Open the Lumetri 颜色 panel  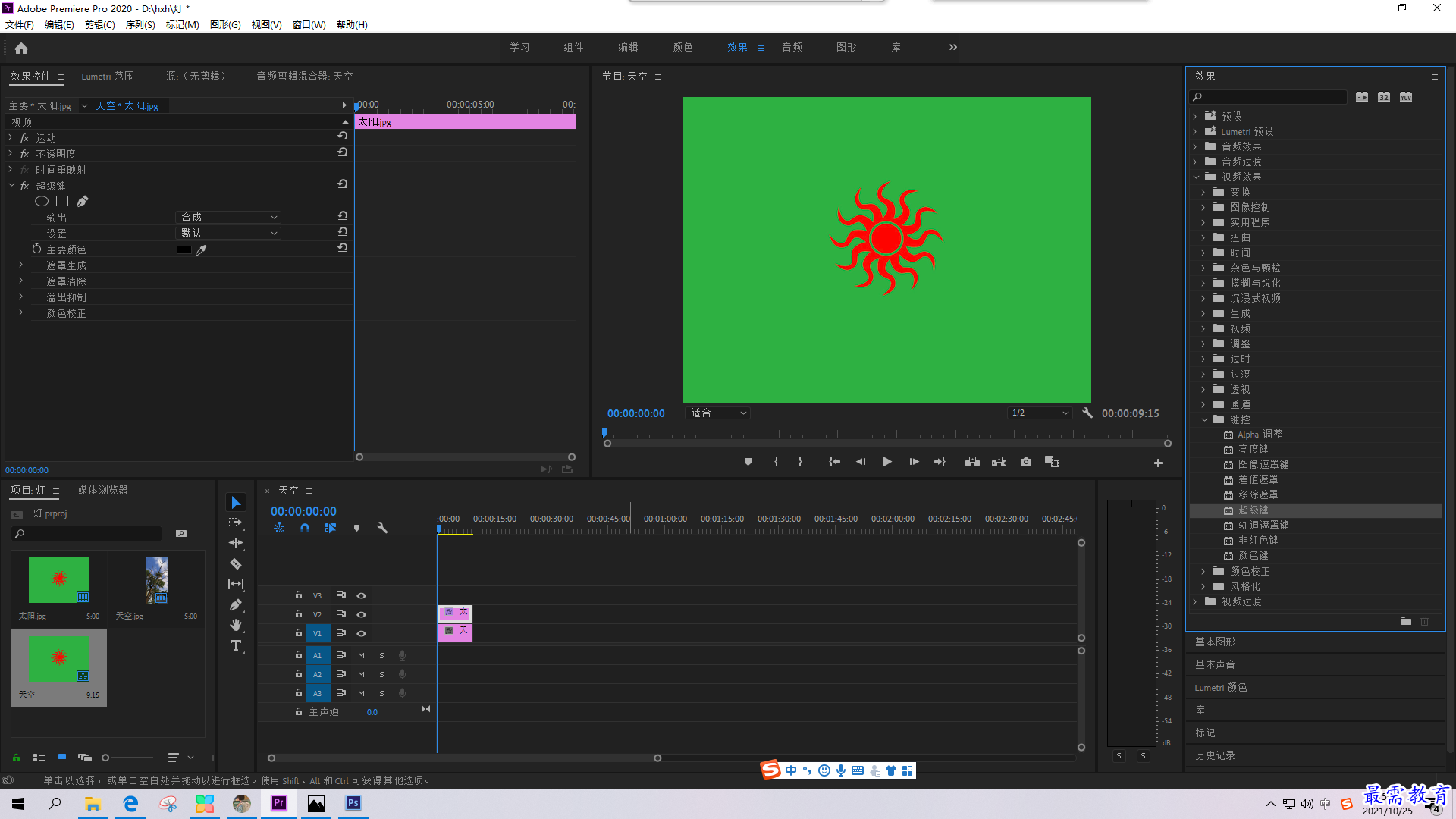pyautogui.click(x=1220, y=688)
